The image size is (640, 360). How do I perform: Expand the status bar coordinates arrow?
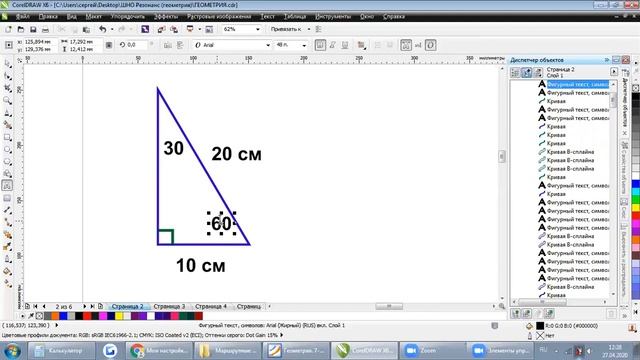pos(57,325)
